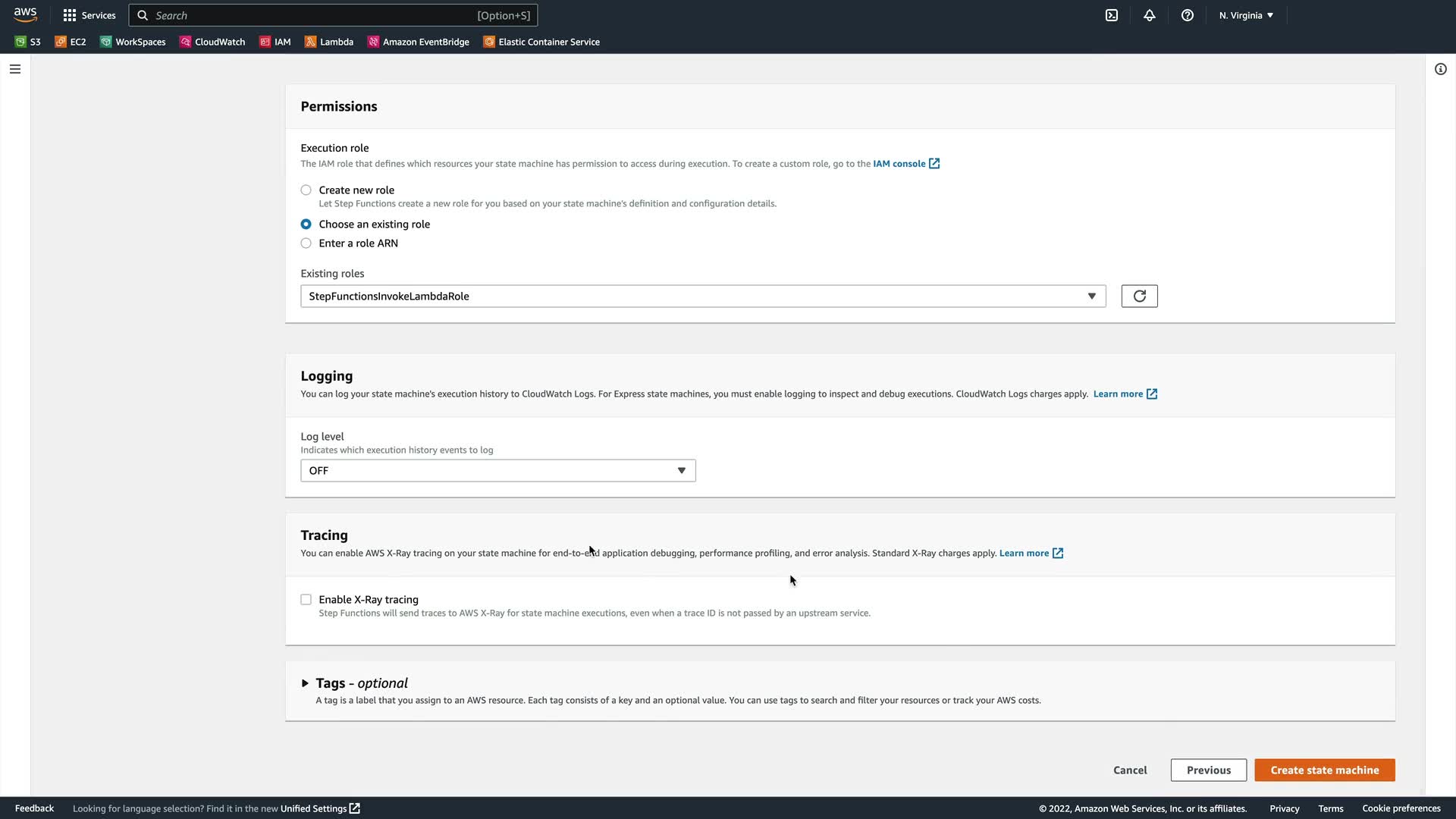Open the info panel icon

point(1440,69)
